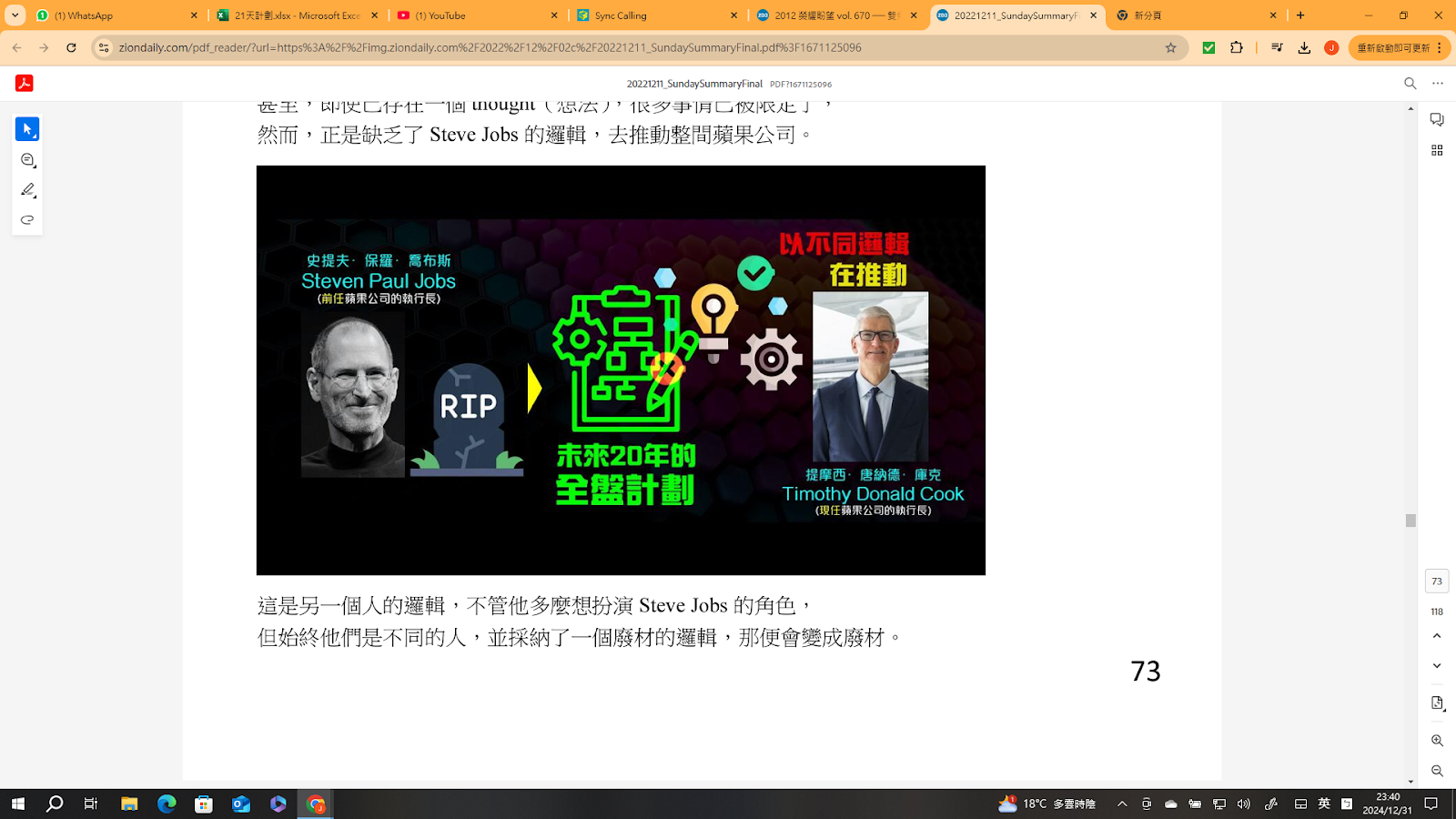Click the Chrome icon in taskbar

[x=316, y=804]
